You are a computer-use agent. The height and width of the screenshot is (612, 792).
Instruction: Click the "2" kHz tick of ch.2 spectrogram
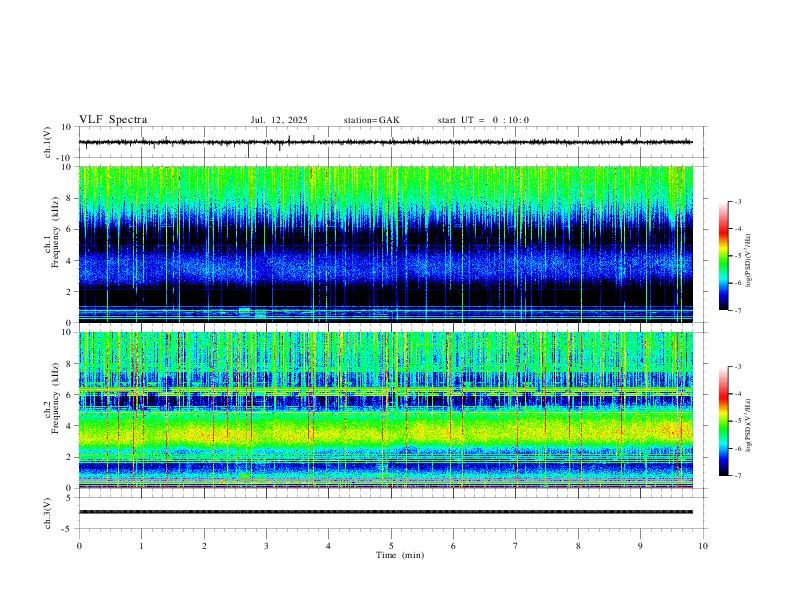tap(69, 457)
